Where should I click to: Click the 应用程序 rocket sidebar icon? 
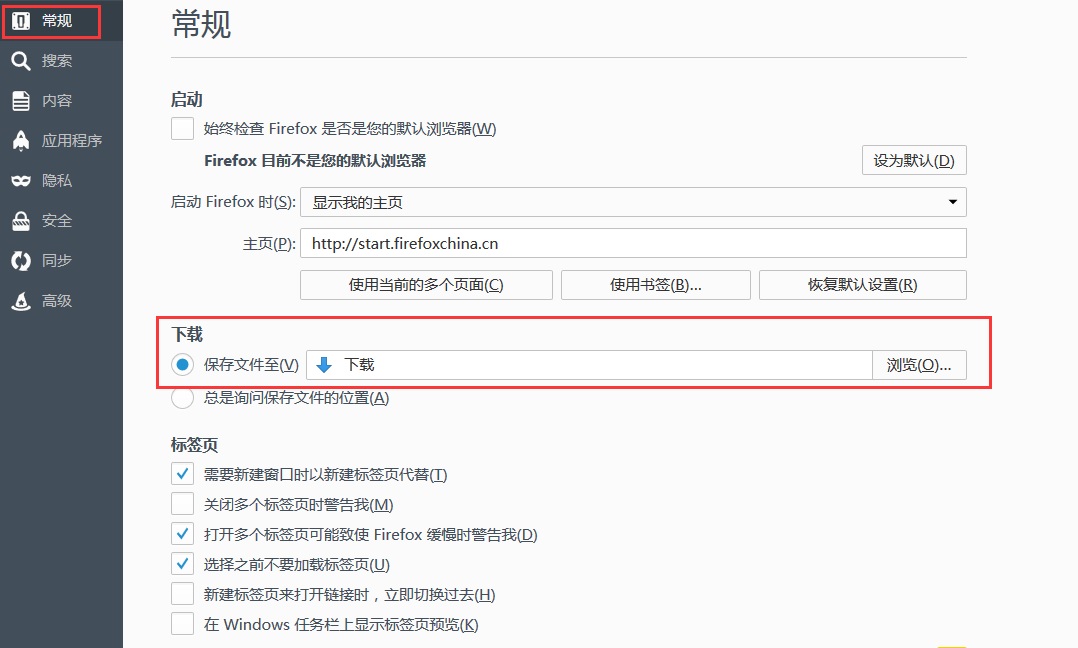[21, 140]
